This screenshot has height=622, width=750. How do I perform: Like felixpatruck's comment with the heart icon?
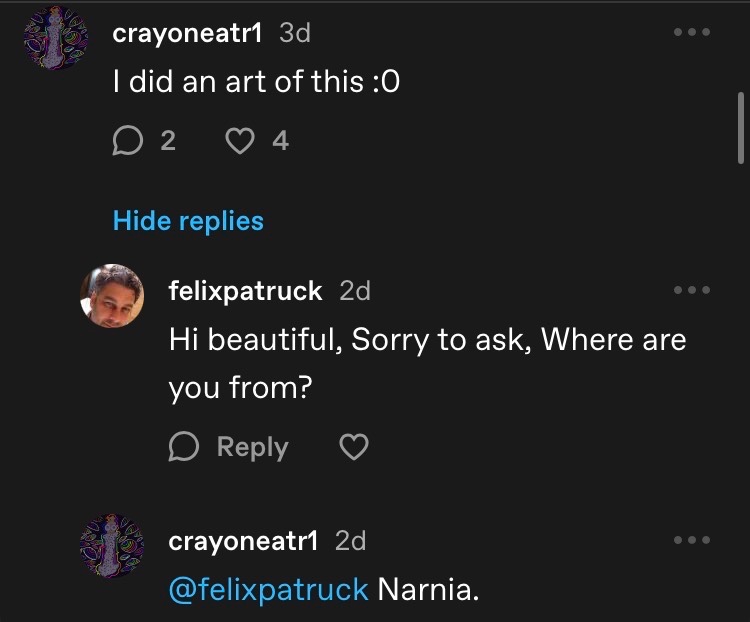click(x=354, y=447)
